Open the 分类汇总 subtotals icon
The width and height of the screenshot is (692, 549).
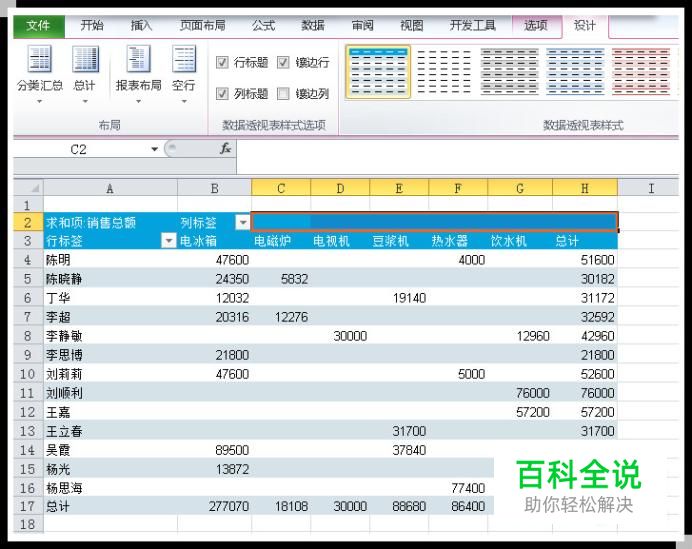coord(40,60)
